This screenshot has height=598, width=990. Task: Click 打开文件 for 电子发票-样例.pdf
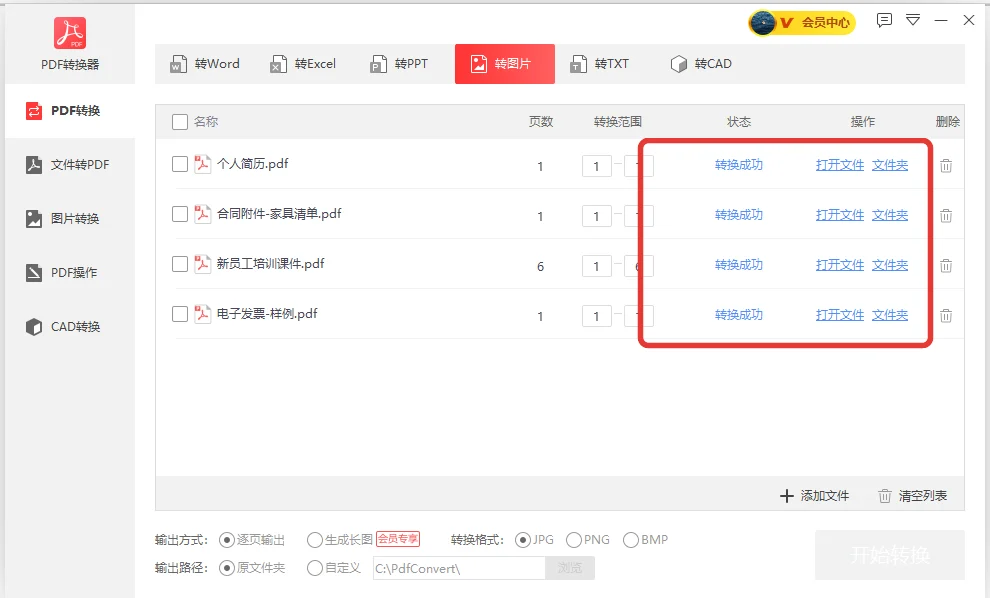tap(840, 314)
